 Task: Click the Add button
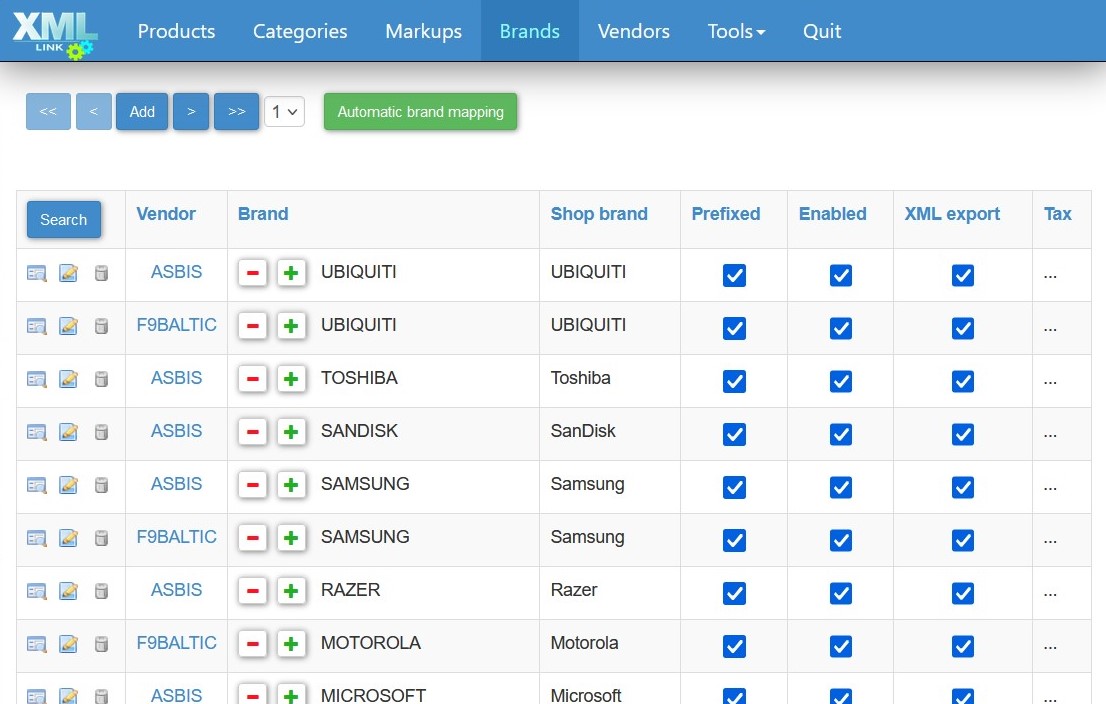[142, 111]
